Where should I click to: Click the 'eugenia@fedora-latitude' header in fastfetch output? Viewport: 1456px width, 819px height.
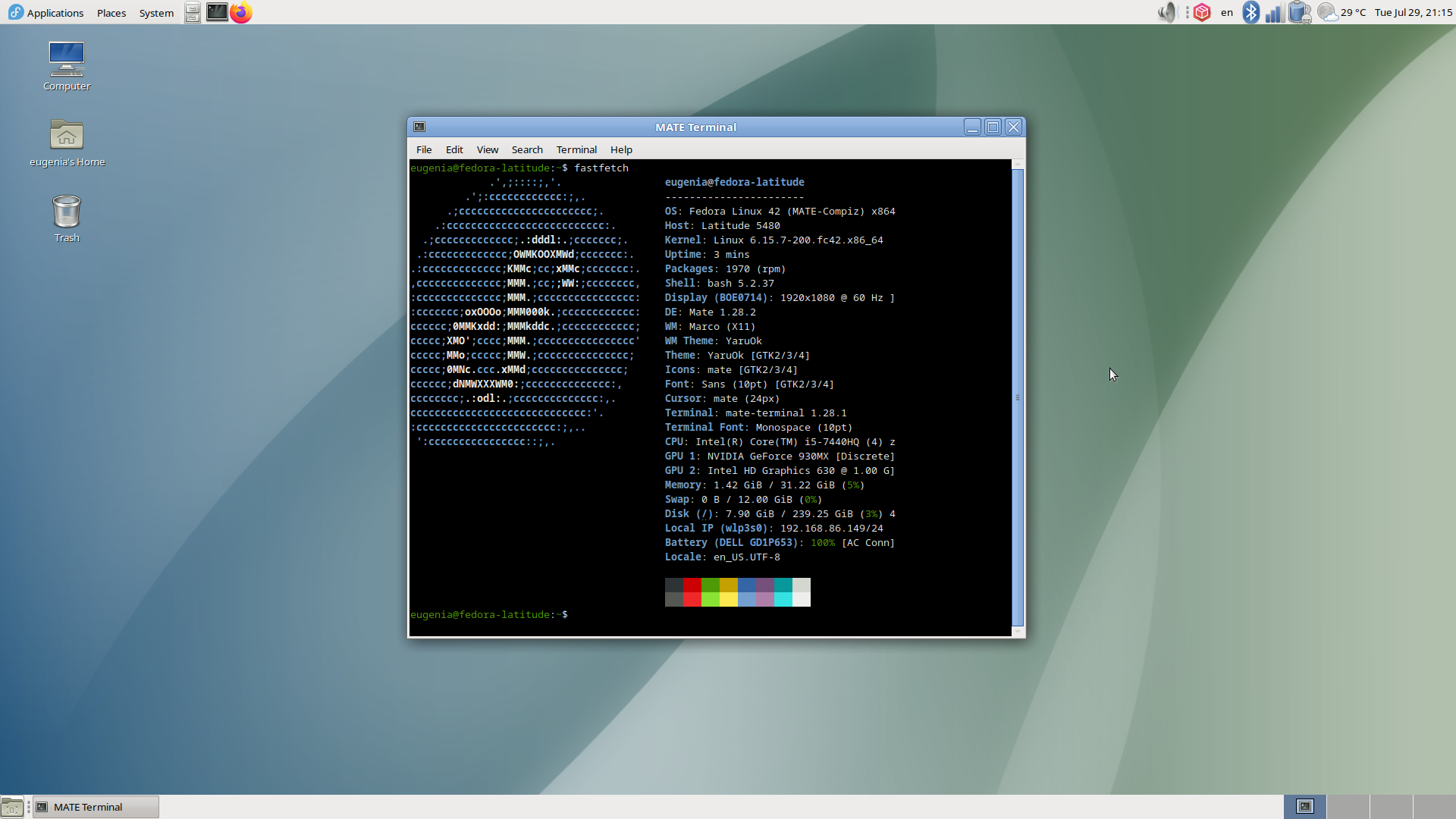[x=735, y=182]
